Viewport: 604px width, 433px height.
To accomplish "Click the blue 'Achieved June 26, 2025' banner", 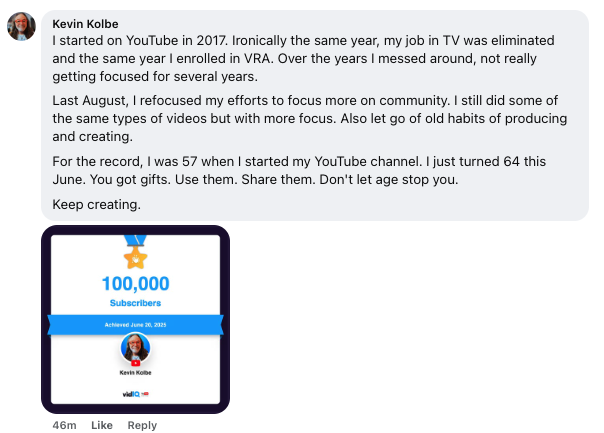I will pos(135,325).
